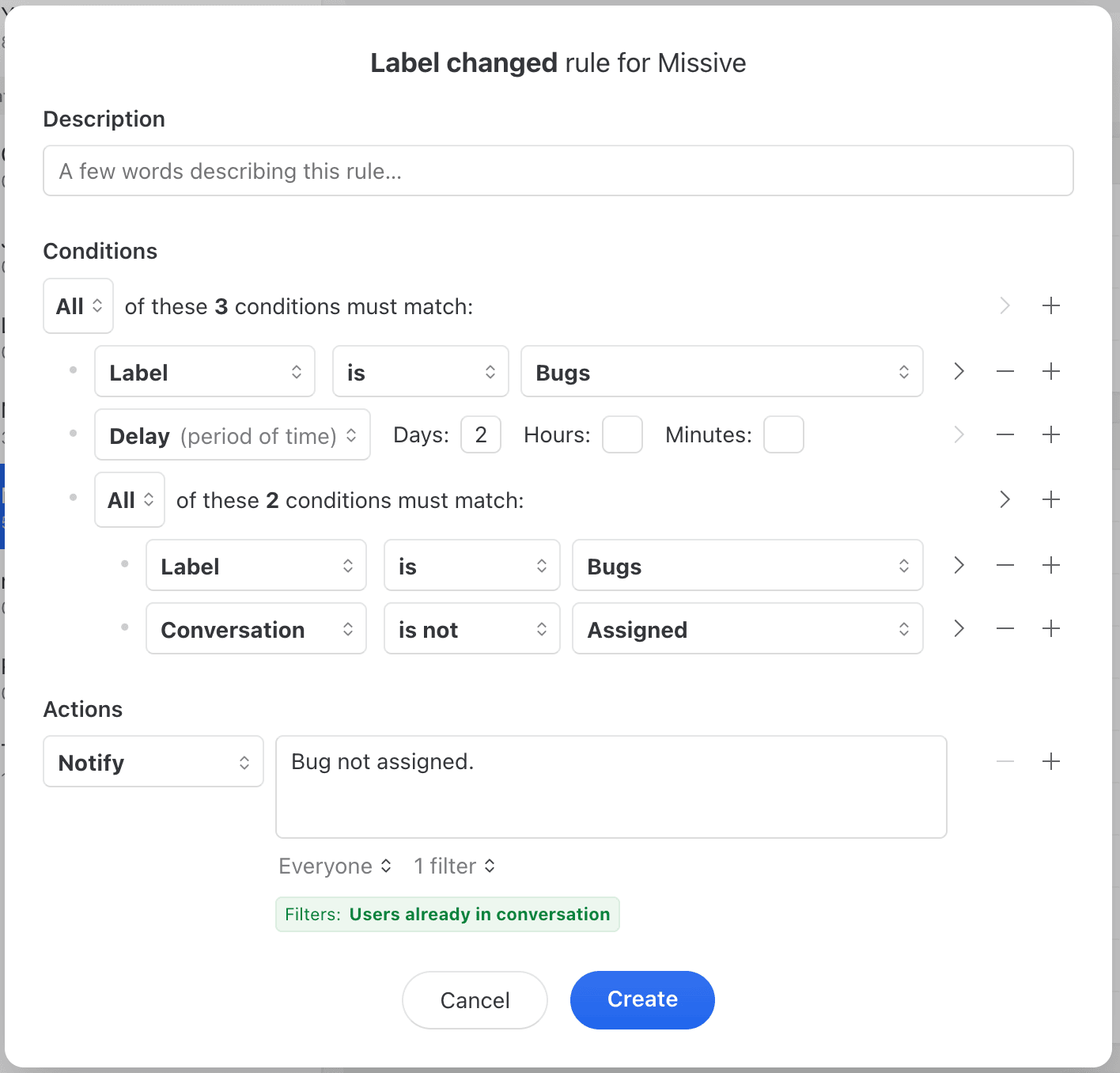Image resolution: width=1120 pixels, height=1073 pixels.
Task: Open the 1 filter selector
Action: [454, 866]
